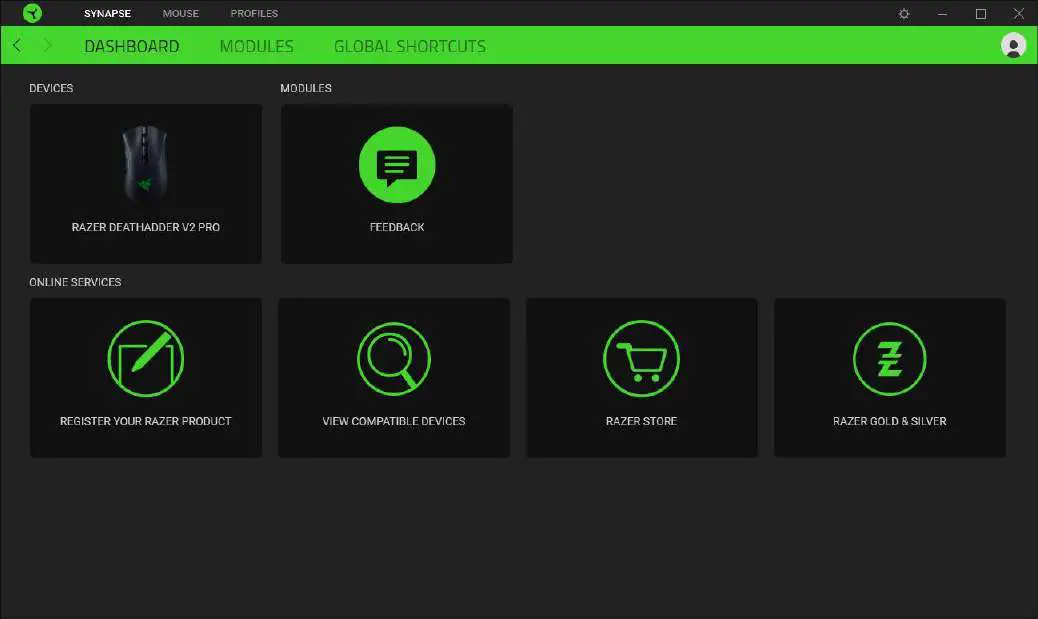The height and width of the screenshot is (619, 1038).
Task: Open the settings gear icon
Action: (904, 13)
